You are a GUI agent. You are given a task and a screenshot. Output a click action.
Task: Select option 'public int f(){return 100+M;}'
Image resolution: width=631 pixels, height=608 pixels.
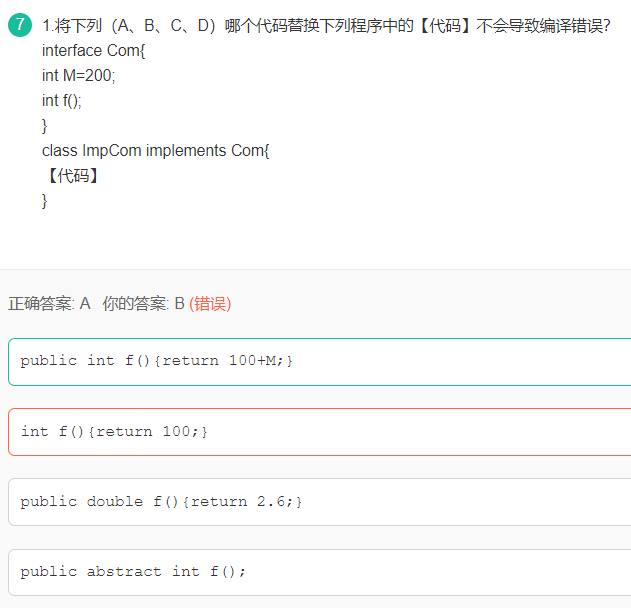(x=320, y=362)
